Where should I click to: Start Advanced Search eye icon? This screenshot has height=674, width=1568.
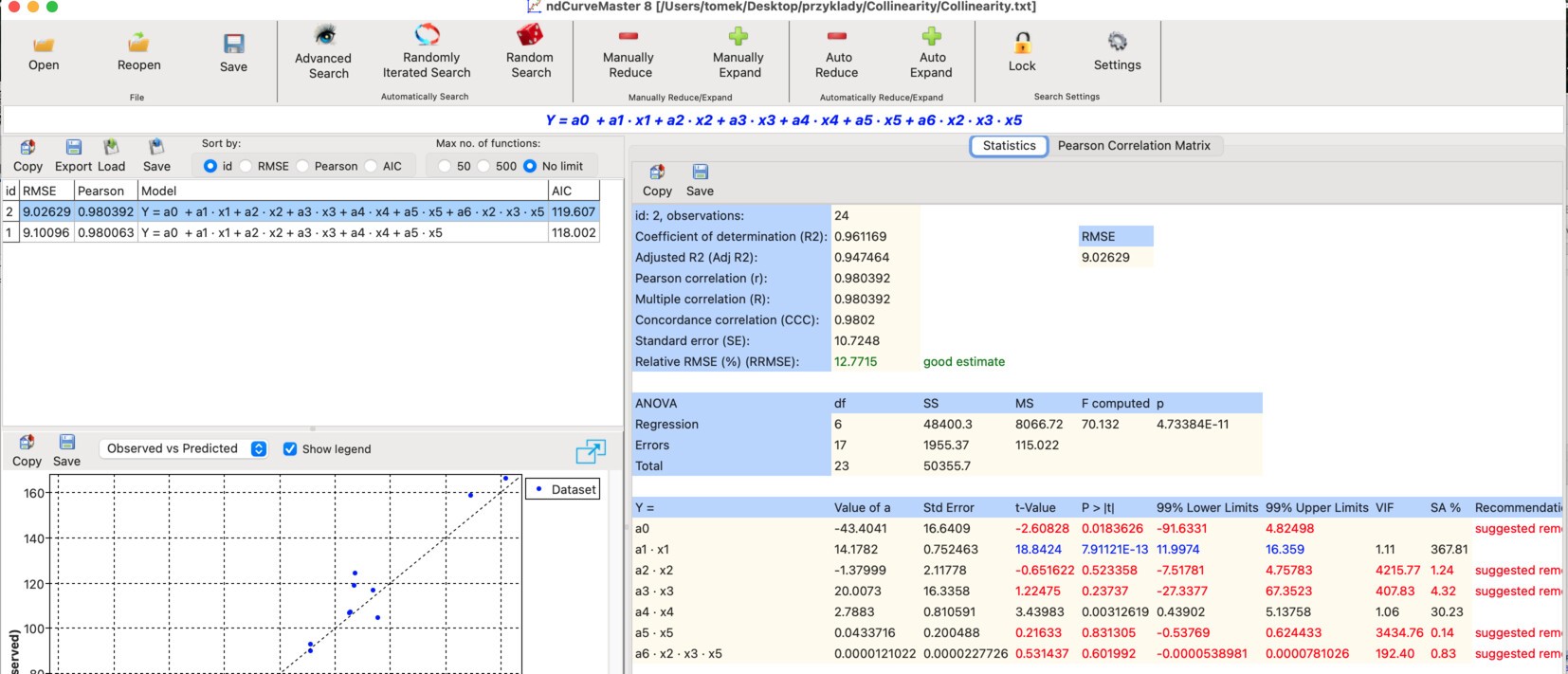point(325,36)
